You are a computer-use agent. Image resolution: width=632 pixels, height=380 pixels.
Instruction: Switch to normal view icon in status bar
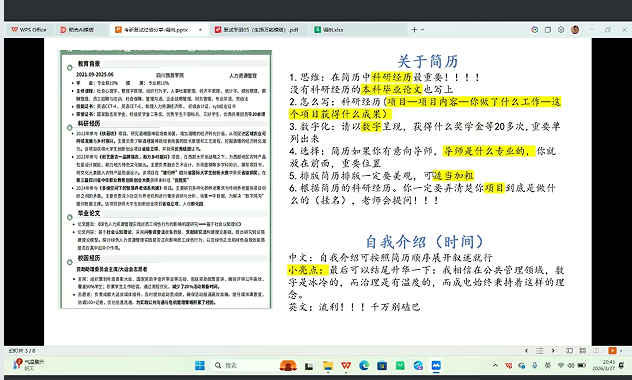pos(569,351)
